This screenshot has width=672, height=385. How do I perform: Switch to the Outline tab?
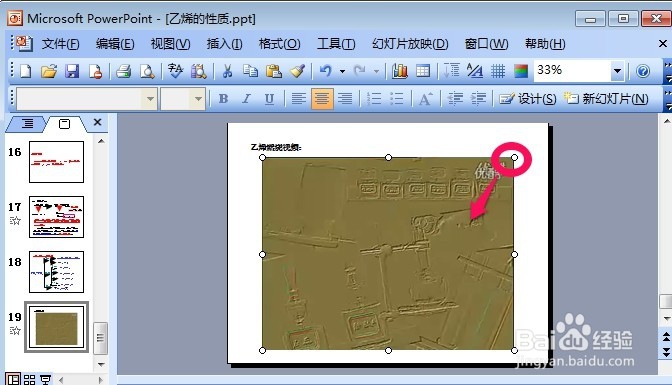pos(27,124)
